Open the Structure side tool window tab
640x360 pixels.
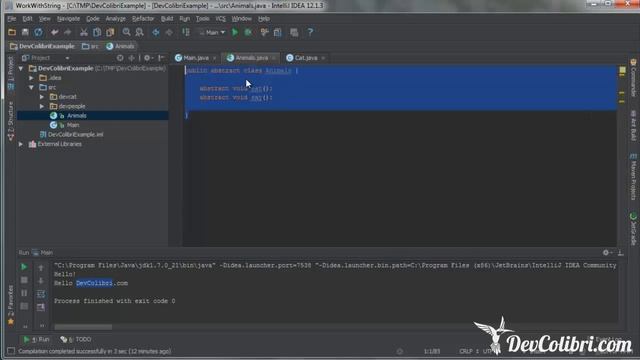click(x=11, y=121)
